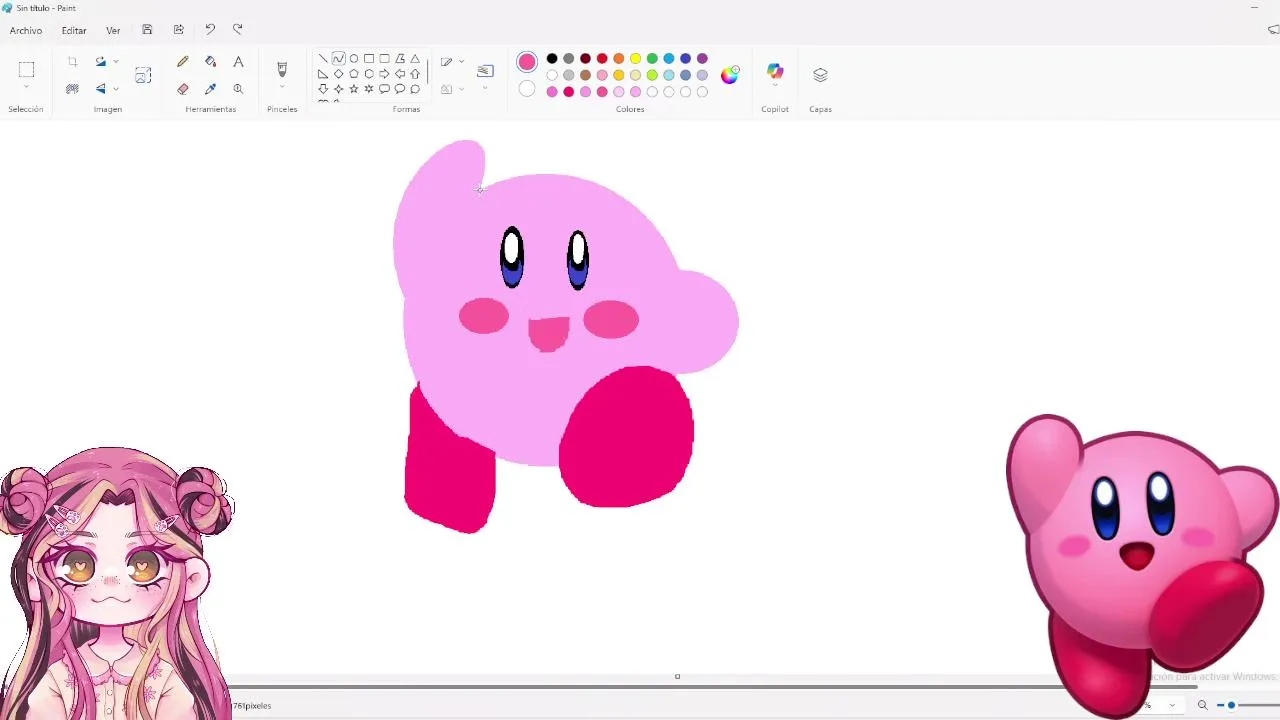Redo the last action
This screenshot has height=720, width=1280.
coord(238,30)
